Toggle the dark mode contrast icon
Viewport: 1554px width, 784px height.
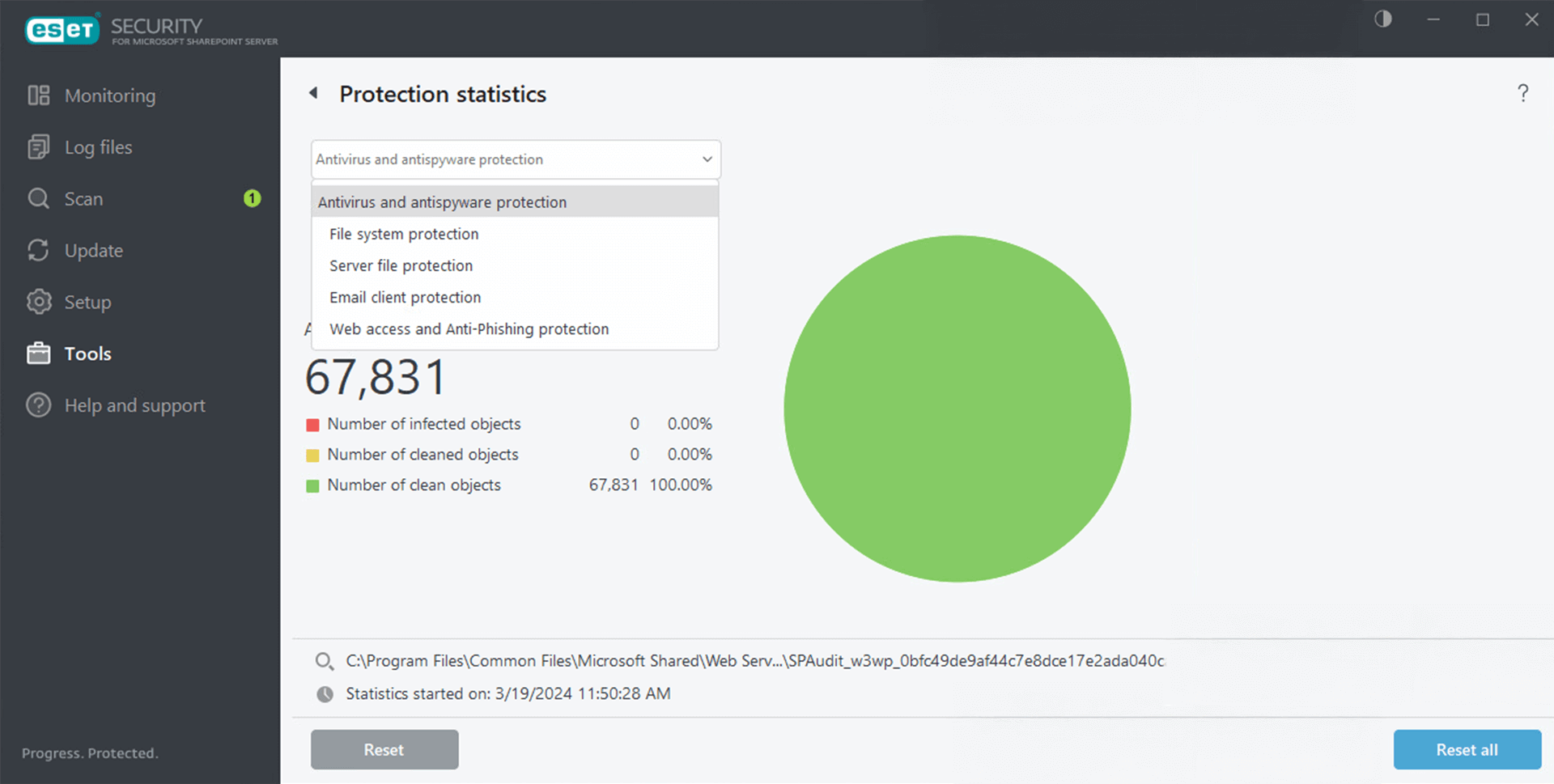pos(1382,19)
